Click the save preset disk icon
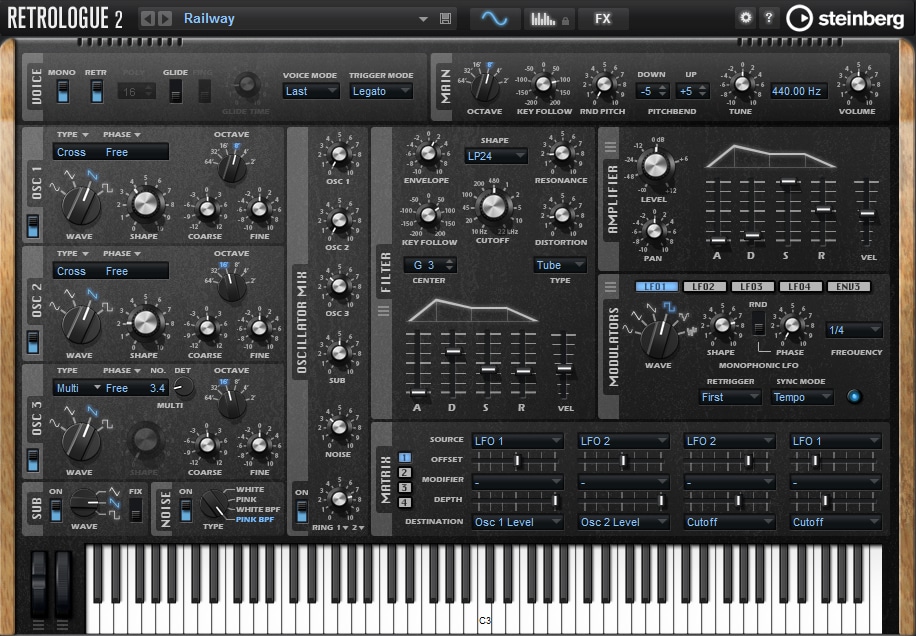Image resolution: width=916 pixels, height=636 pixels. tap(446, 18)
